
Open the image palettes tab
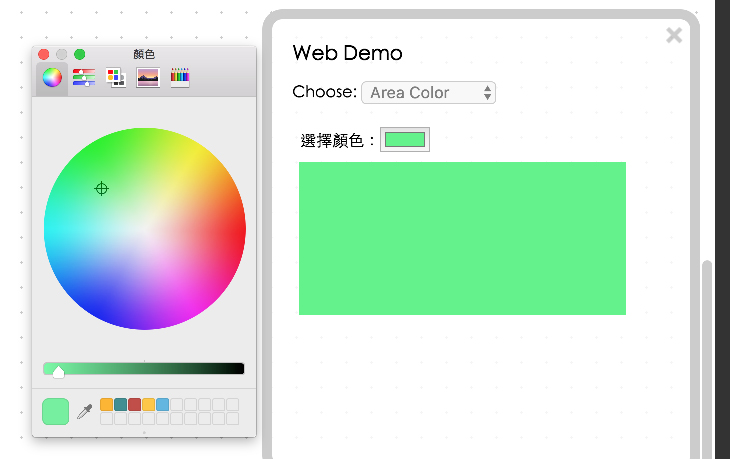[x=148, y=77]
